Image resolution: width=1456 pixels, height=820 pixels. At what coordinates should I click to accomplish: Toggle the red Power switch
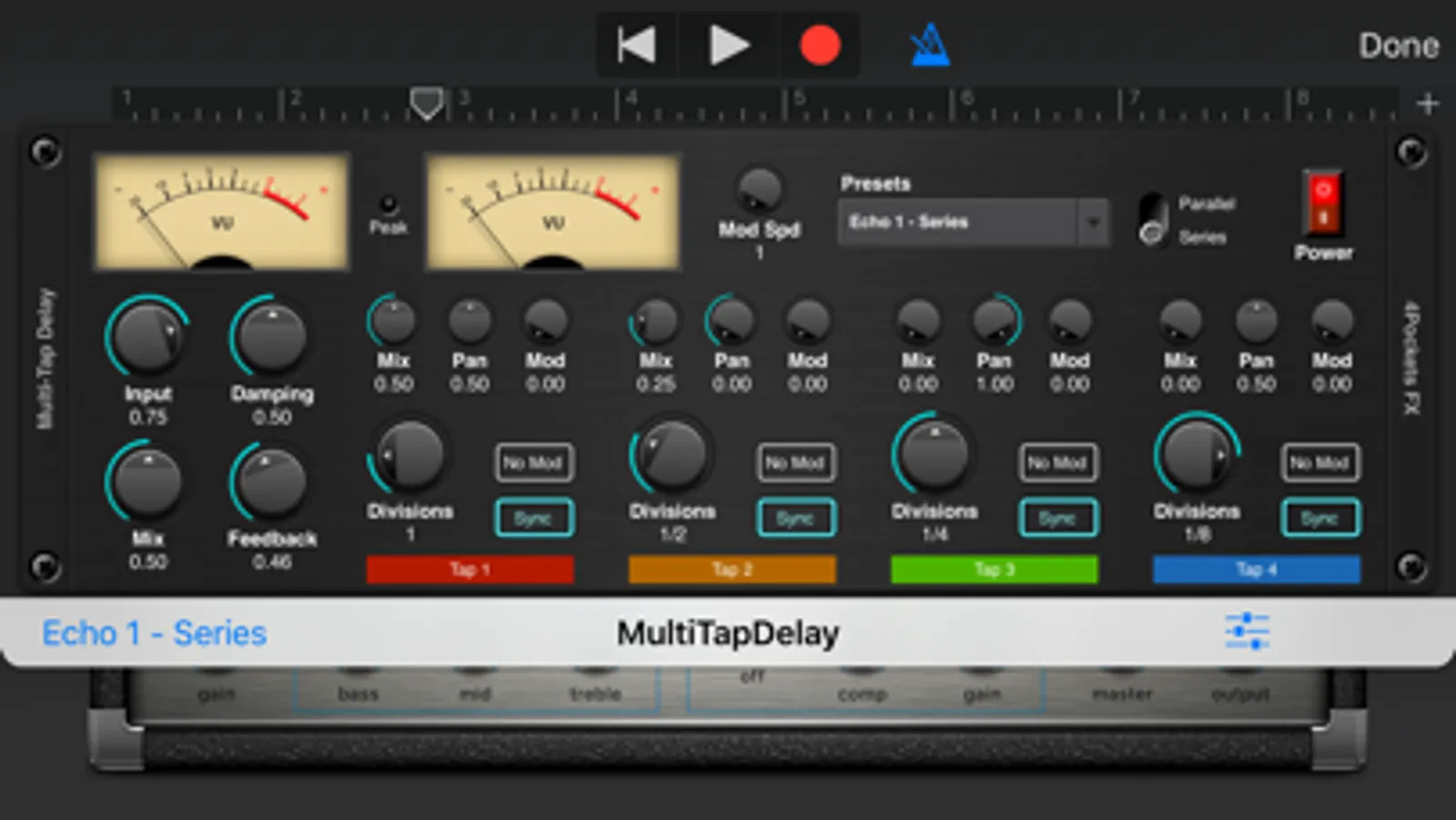pos(1323,203)
